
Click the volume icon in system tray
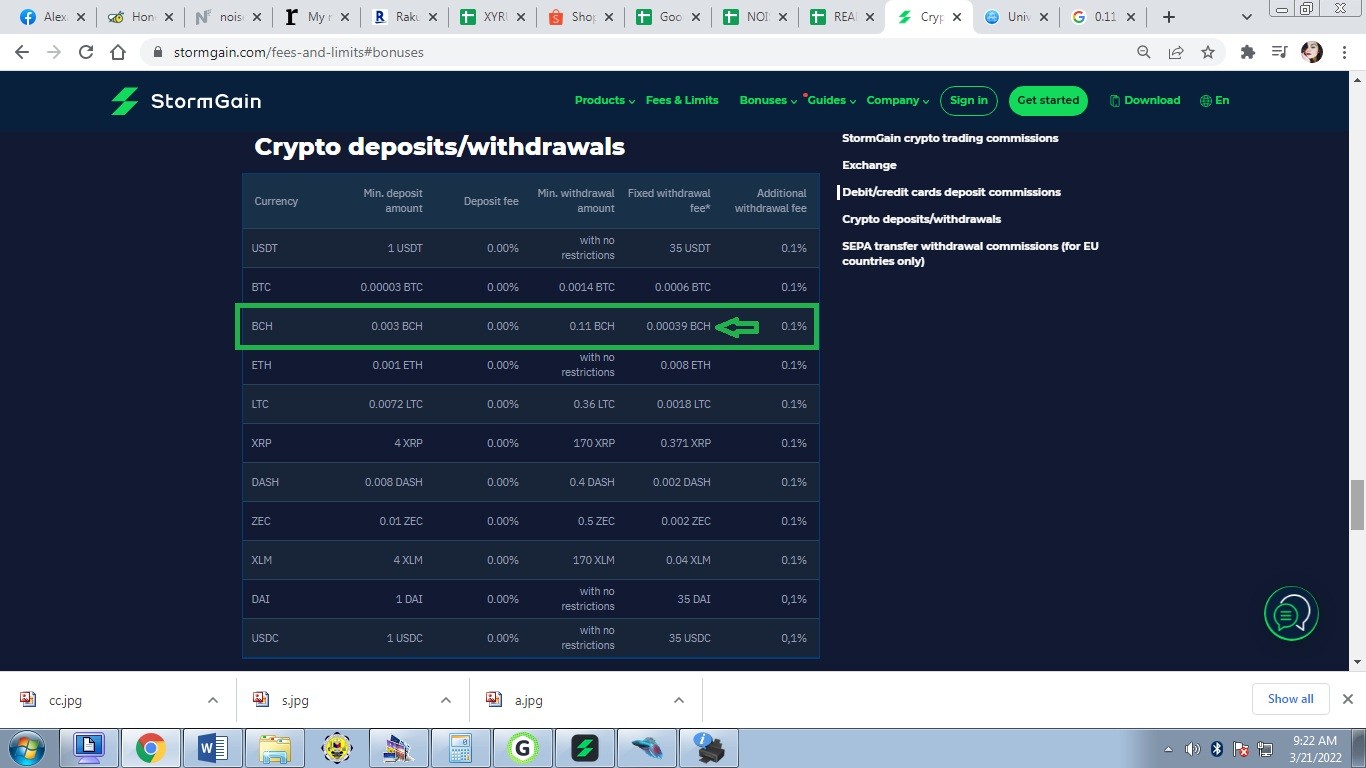[1192, 749]
